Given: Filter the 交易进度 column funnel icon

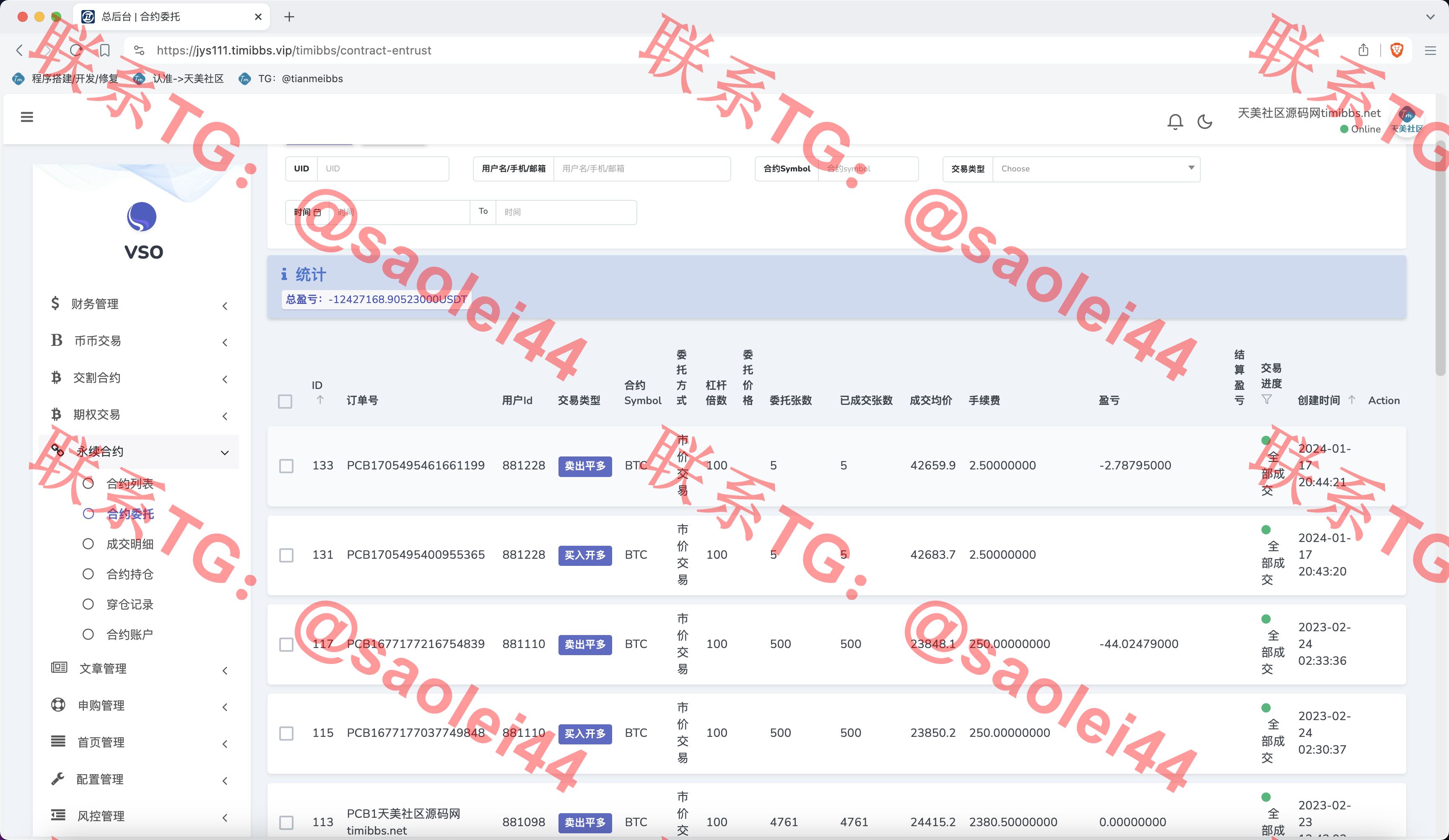Looking at the screenshot, I should pos(1267,399).
